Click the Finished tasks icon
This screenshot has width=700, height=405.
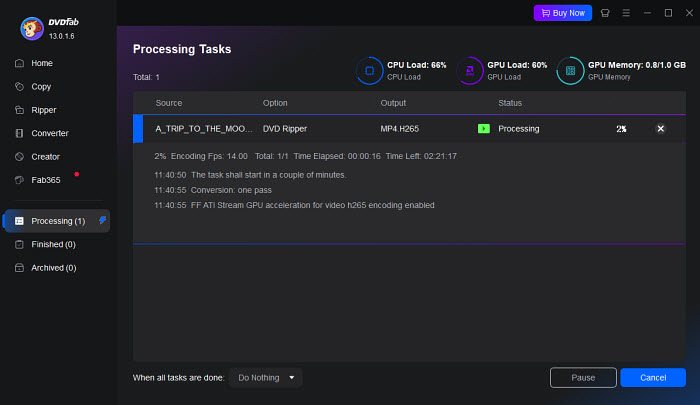[x=19, y=244]
